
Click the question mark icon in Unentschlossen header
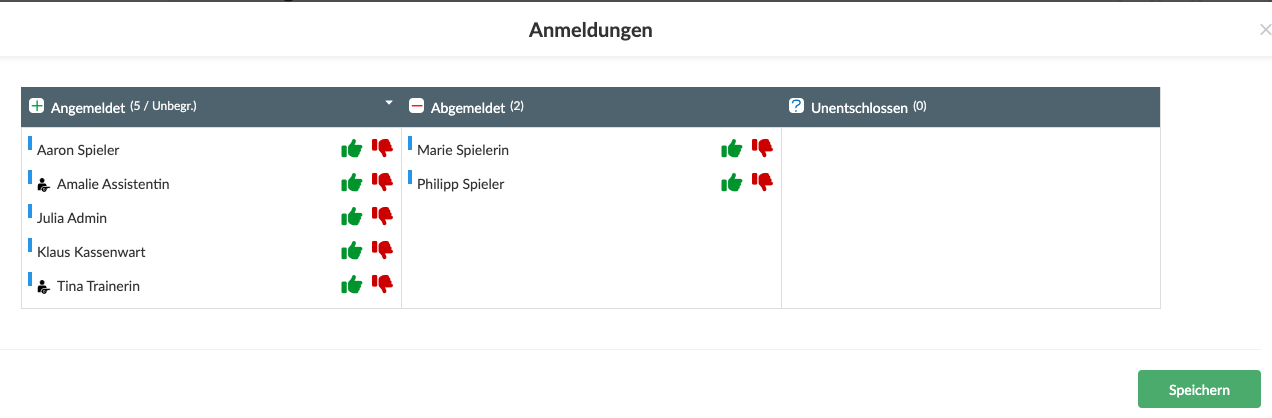pyautogui.click(x=797, y=106)
